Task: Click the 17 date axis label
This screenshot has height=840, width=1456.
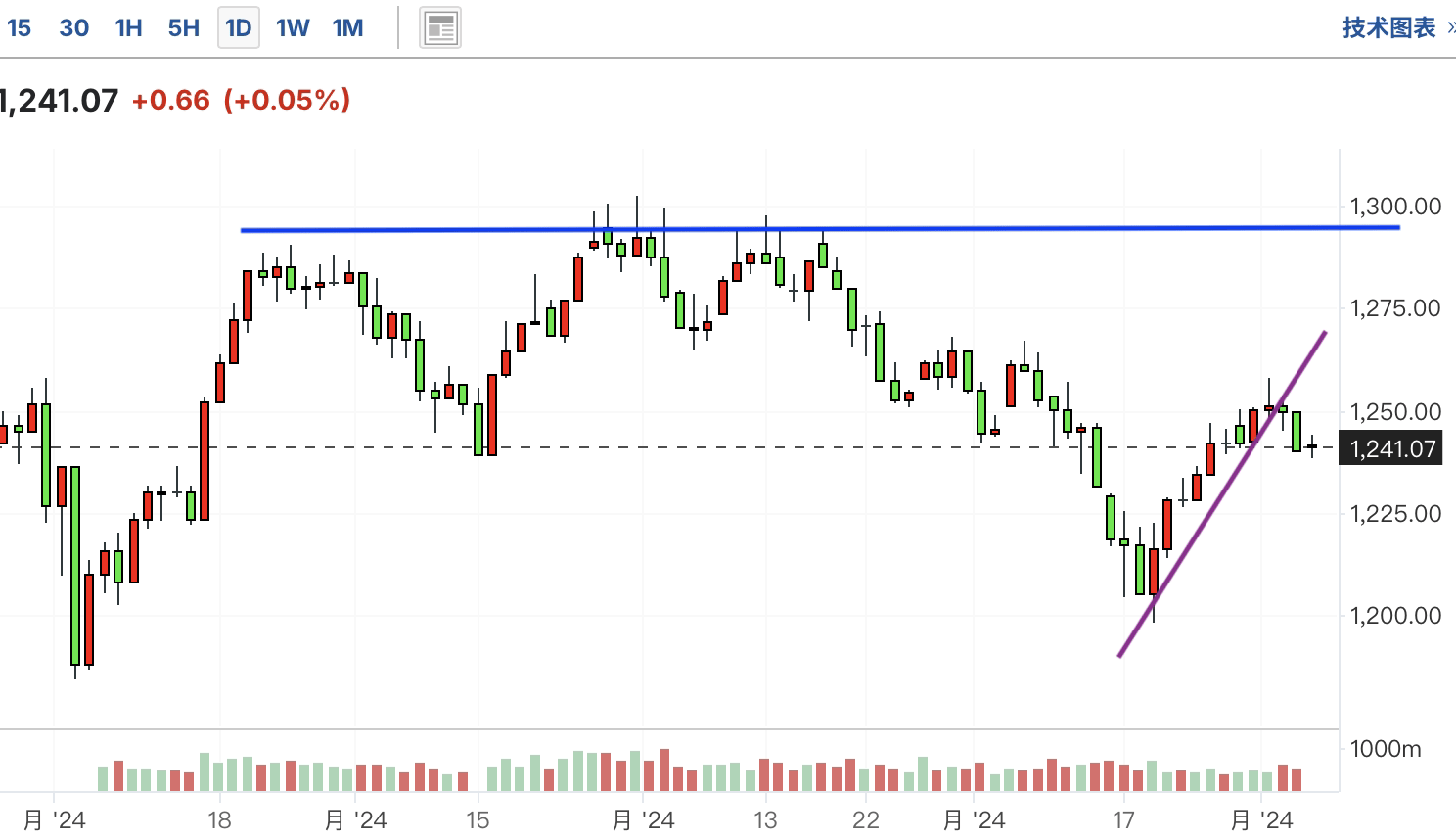Action: 1123,819
